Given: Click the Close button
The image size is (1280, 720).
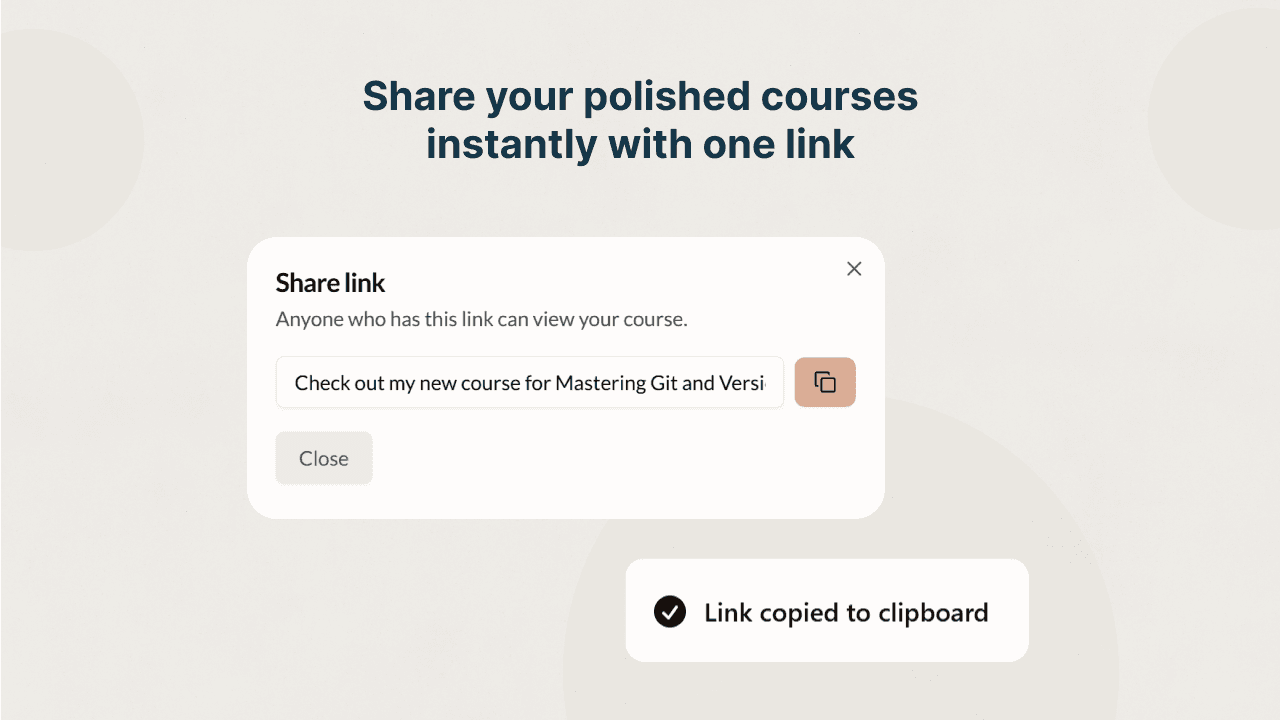Looking at the screenshot, I should [323, 458].
